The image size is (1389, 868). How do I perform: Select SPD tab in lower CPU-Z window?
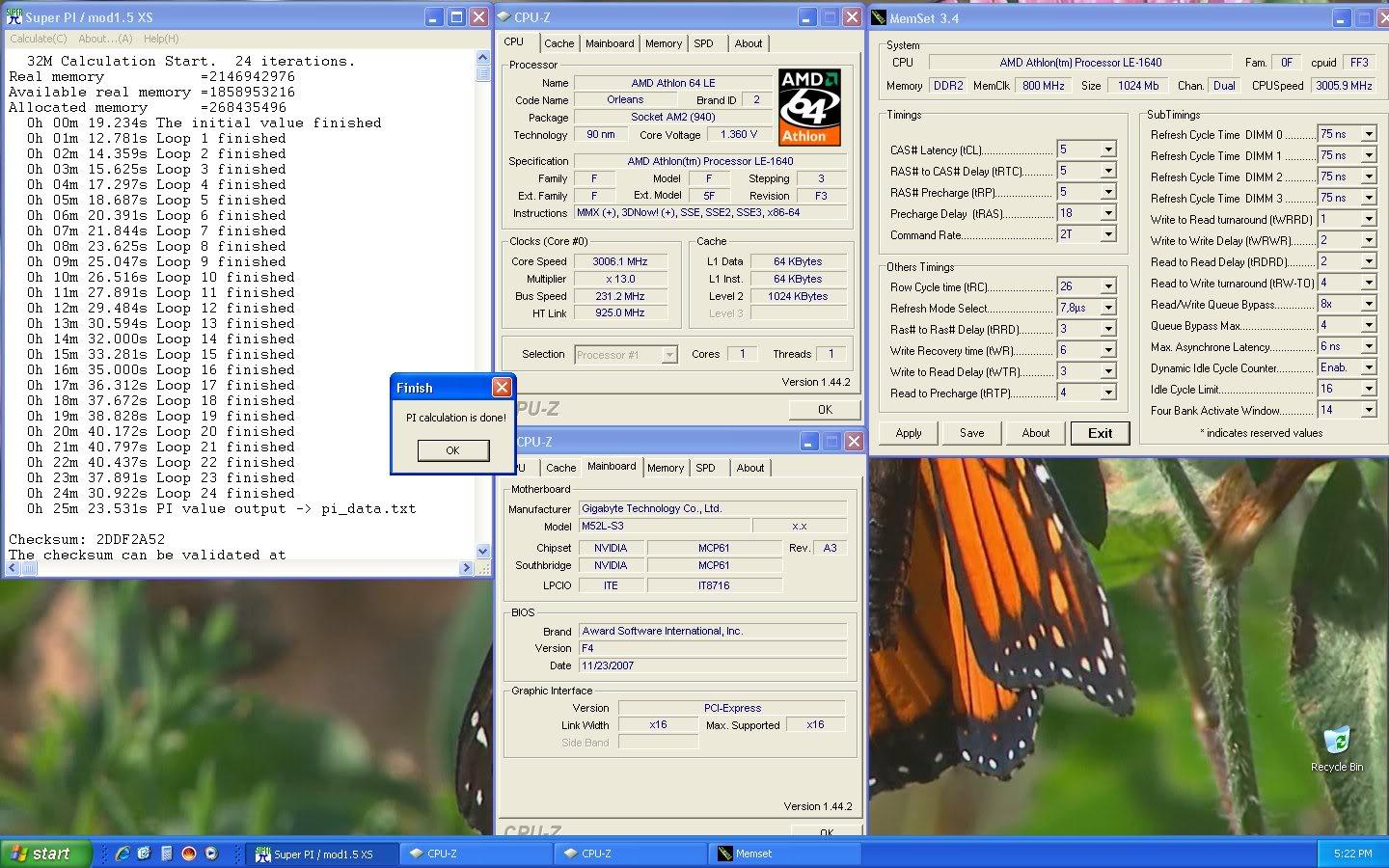pos(706,468)
